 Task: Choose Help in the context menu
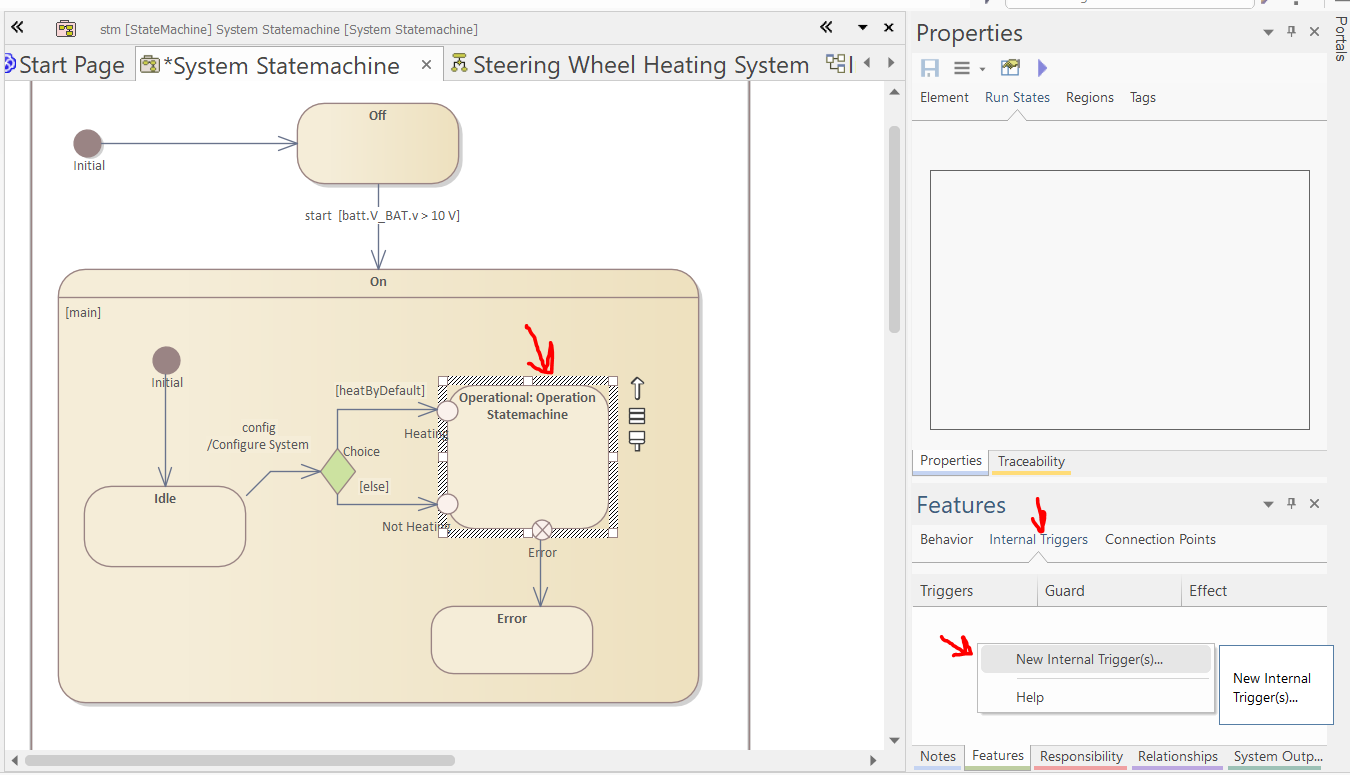coord(1030,697)
